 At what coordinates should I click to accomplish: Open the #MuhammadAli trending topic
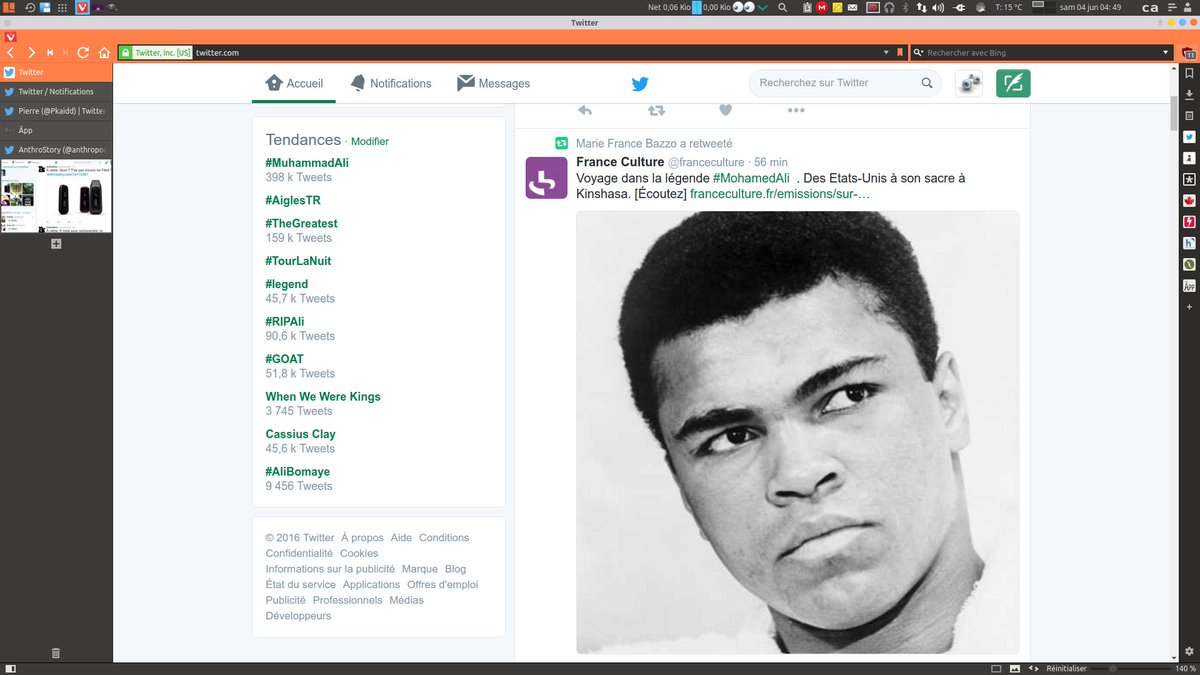click(307, 161)
